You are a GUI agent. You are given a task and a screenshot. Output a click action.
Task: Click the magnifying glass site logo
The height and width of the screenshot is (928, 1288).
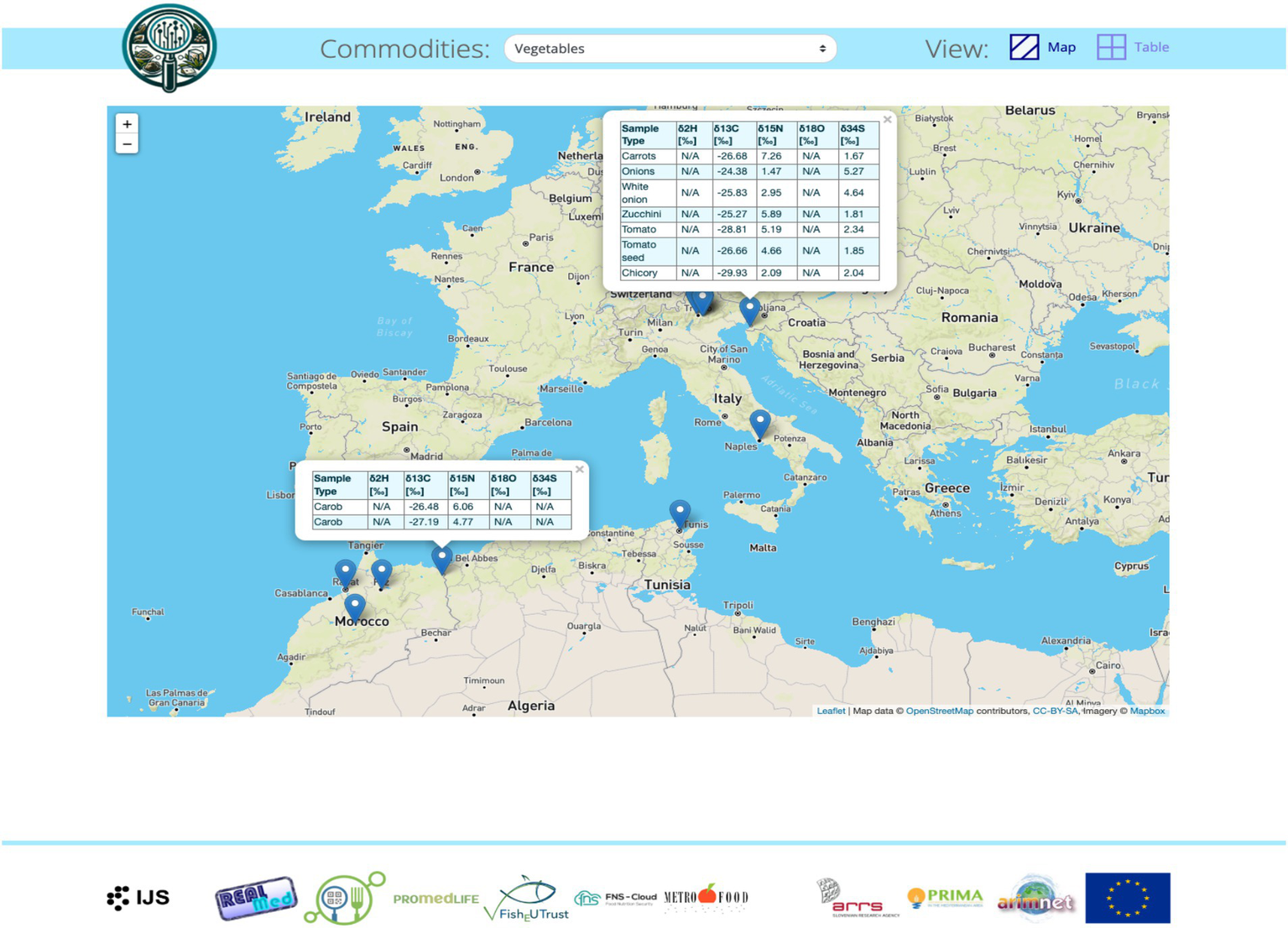coord(169,48)
